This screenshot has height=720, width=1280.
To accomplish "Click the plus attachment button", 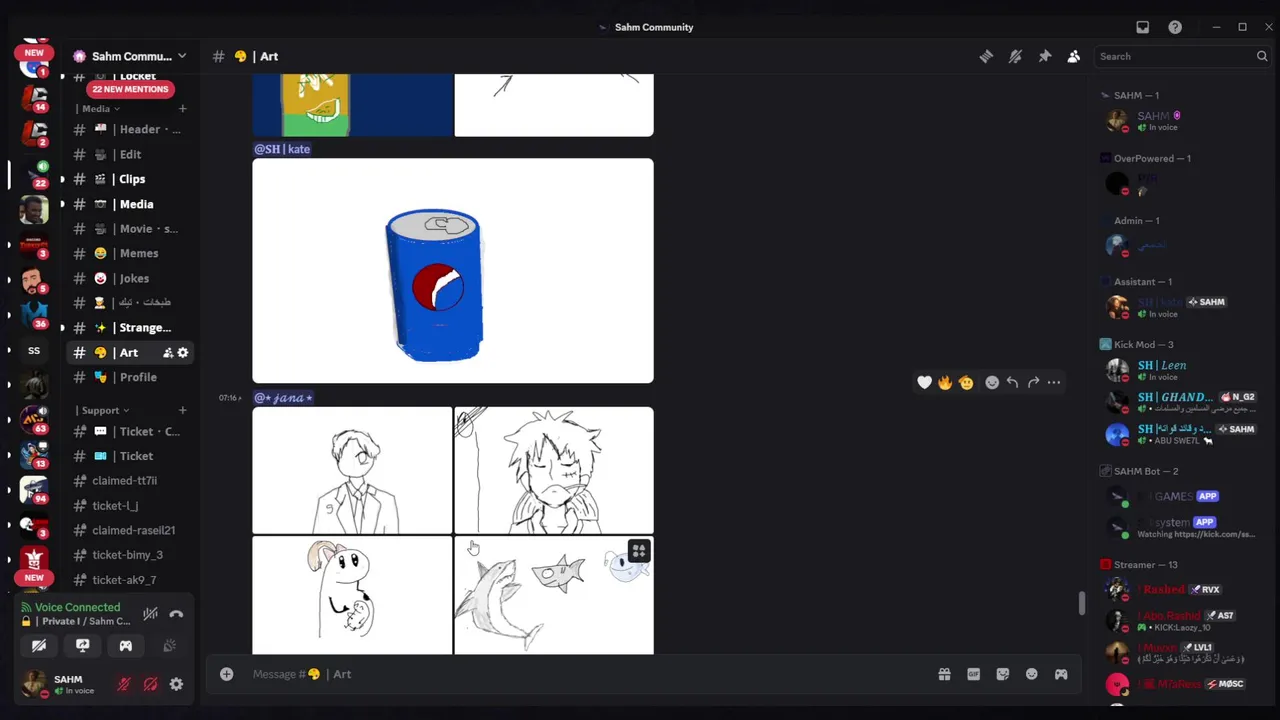I will tap(227, 674).
